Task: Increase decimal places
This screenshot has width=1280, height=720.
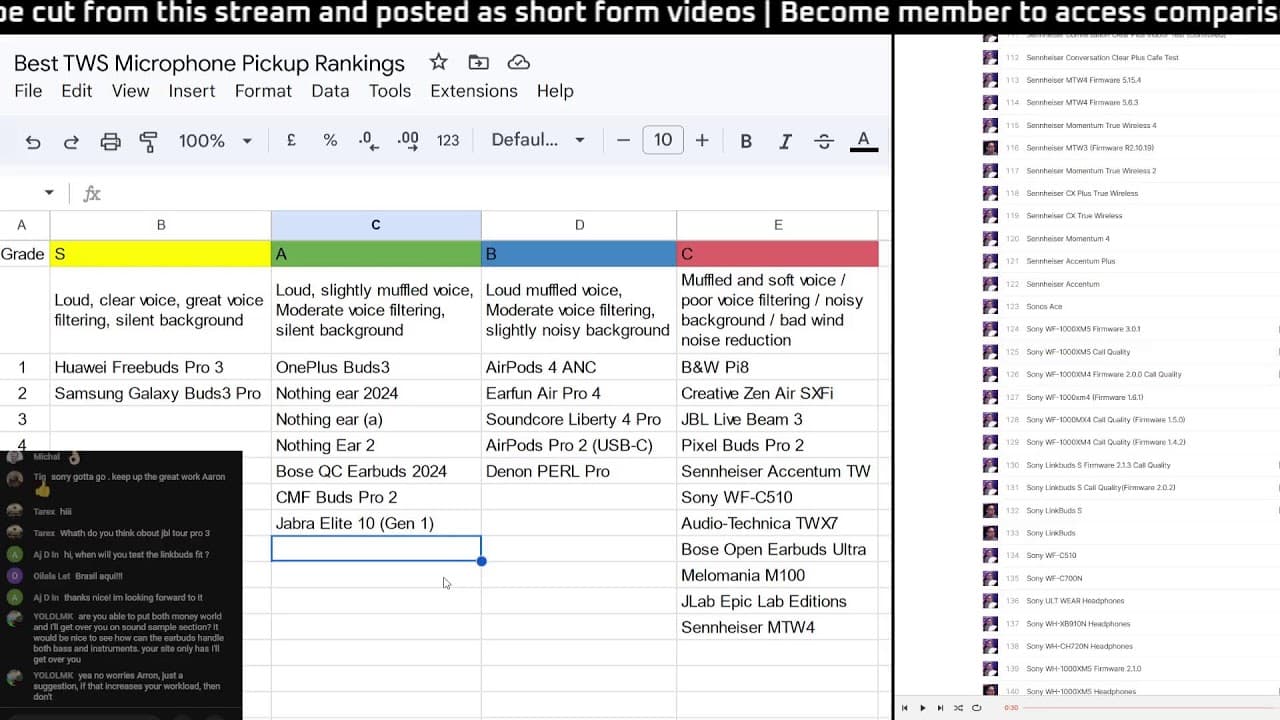Action: [x=408, y=141]
